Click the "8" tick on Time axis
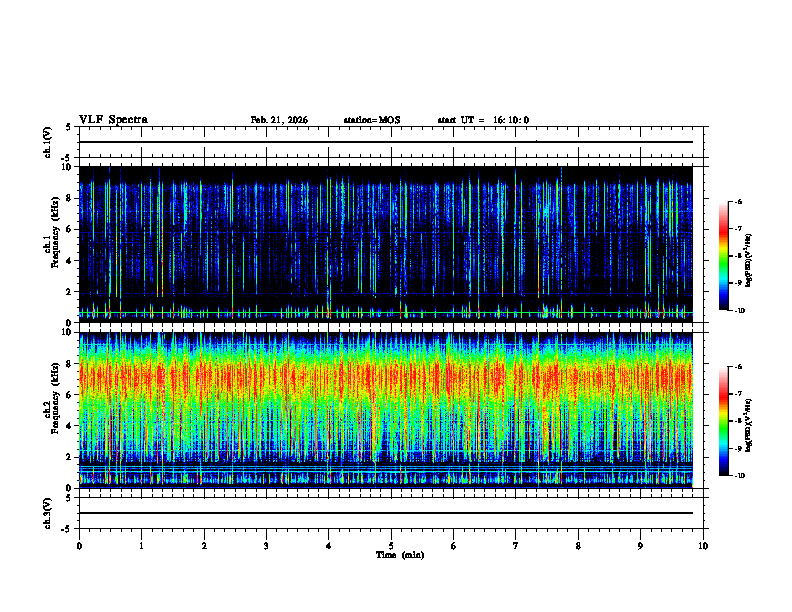The width and height of the screenshot is (792, 612). 578,546
